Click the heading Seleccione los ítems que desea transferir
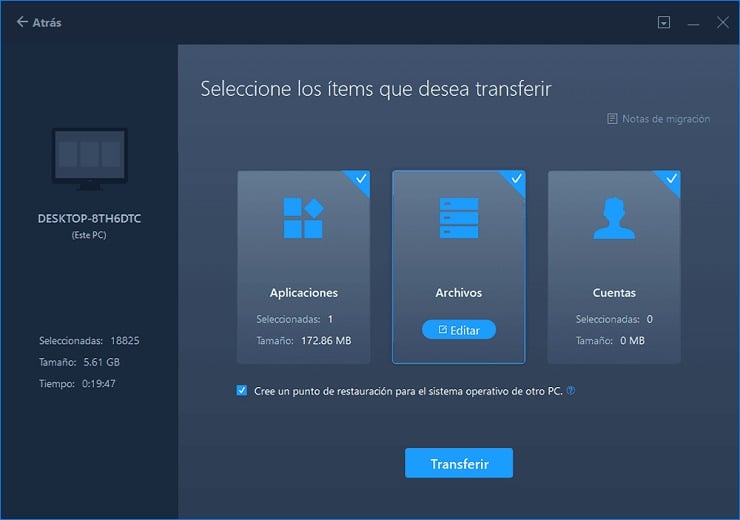 (x=376, y=89)
